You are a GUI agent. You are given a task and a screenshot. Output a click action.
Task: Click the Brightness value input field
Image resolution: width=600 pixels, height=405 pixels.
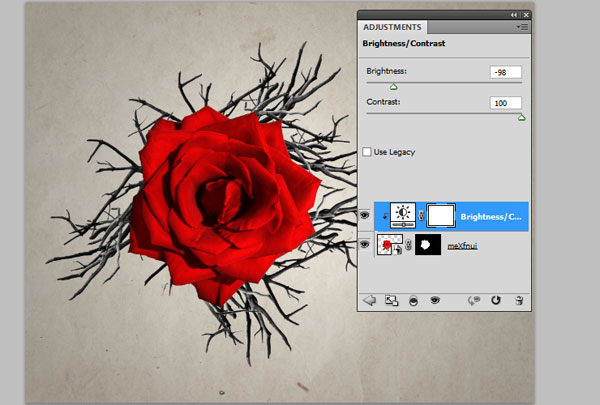505,73
